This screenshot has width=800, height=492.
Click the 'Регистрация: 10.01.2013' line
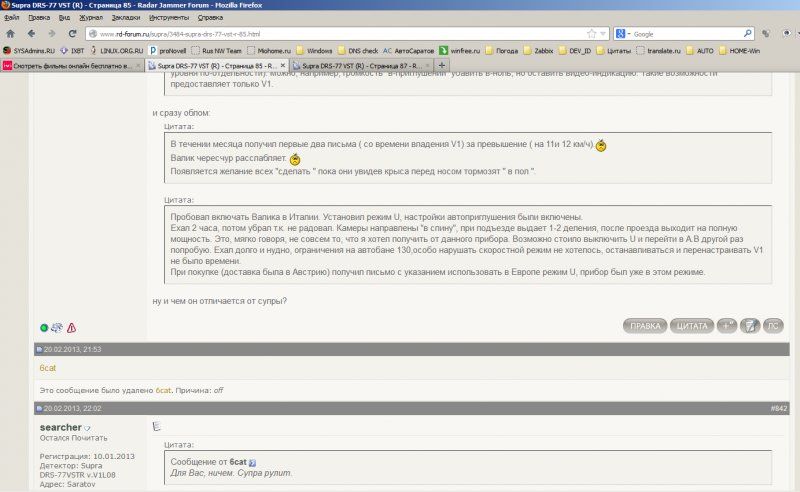coord(87,456)
